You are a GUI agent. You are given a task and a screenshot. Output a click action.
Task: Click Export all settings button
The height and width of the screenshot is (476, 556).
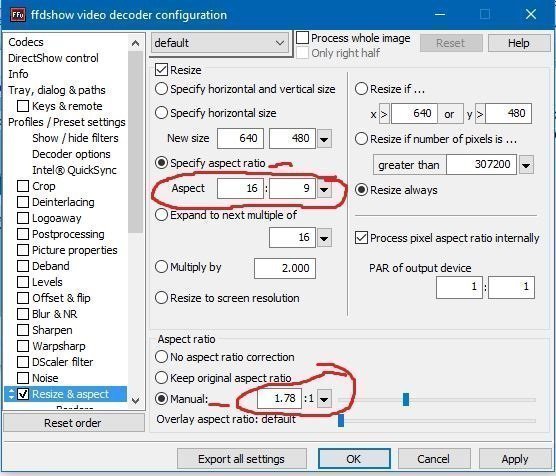coord(241,459)
